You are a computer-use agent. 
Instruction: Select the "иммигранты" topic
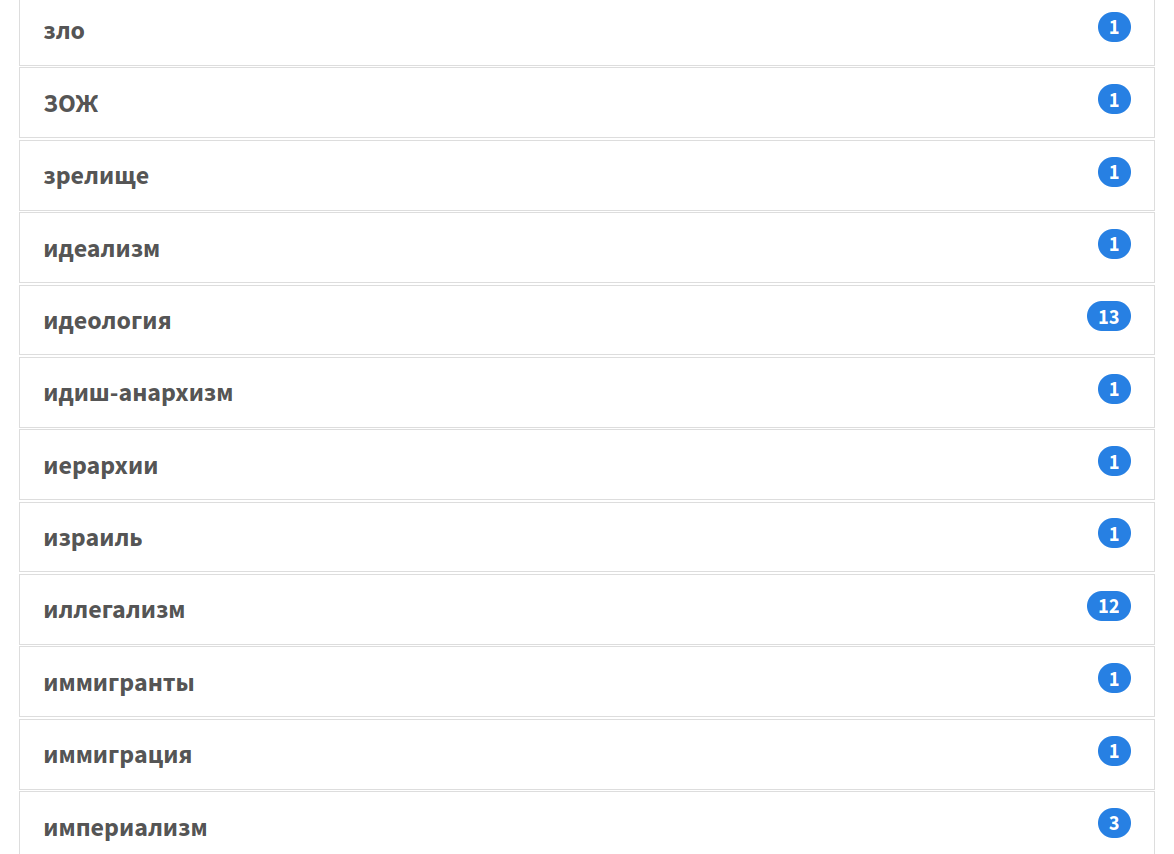tap(119, 683)
